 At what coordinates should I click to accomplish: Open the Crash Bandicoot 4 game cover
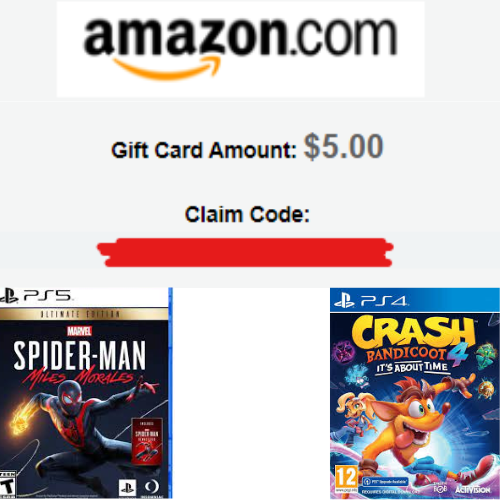click(x=415, y=393)
